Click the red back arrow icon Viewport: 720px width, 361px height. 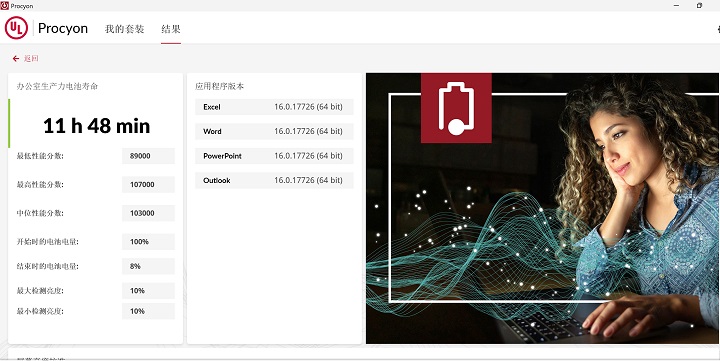tap(16, 59)
